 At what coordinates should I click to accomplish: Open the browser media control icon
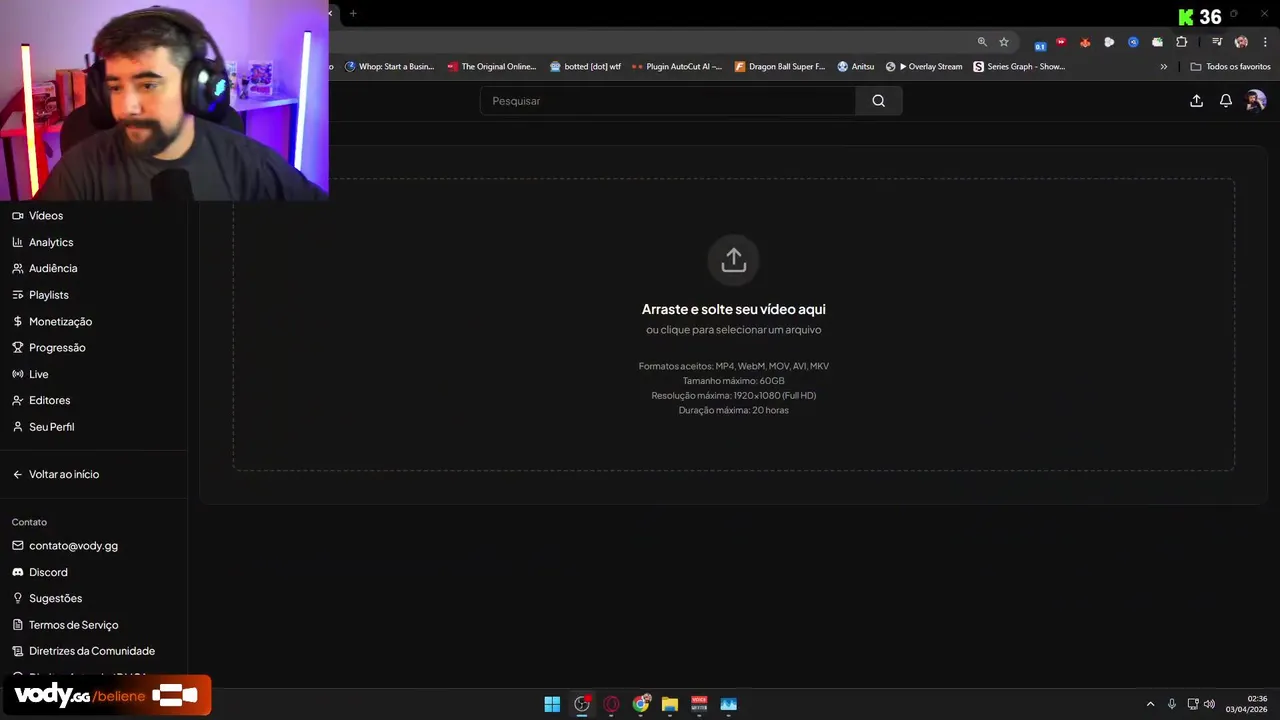pyautogui.click(x=1217, y=42)
